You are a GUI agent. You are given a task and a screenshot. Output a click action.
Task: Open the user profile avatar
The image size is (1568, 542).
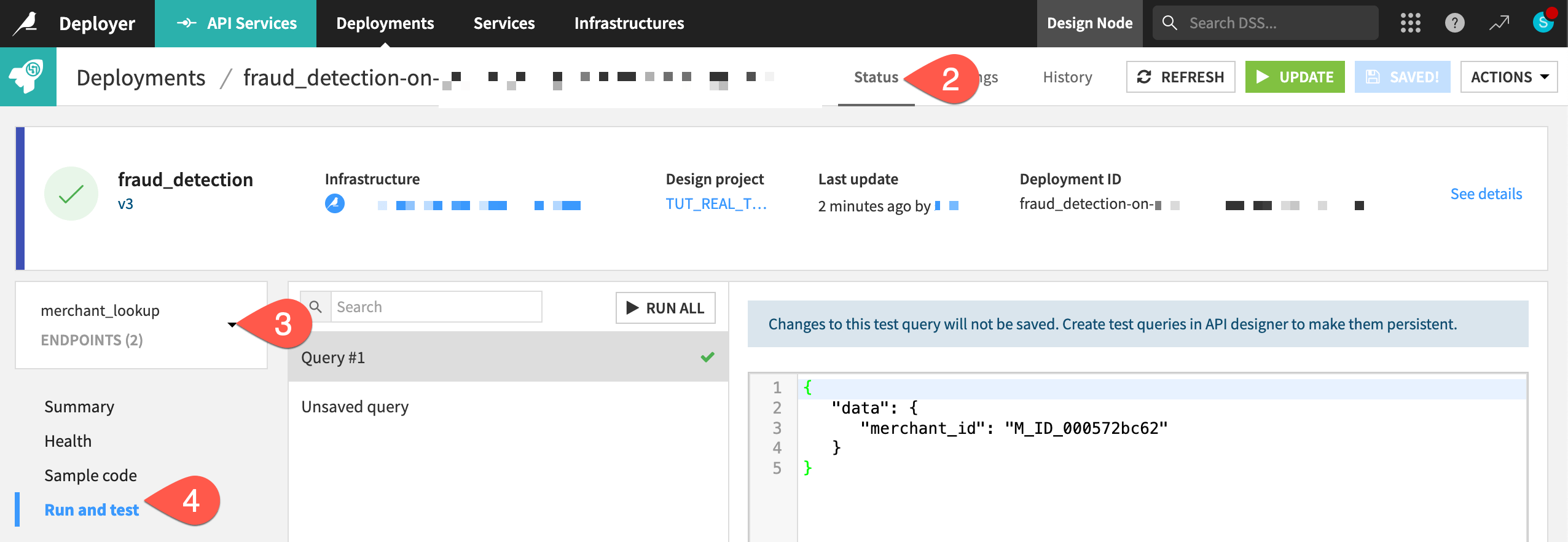point(1543,23)
